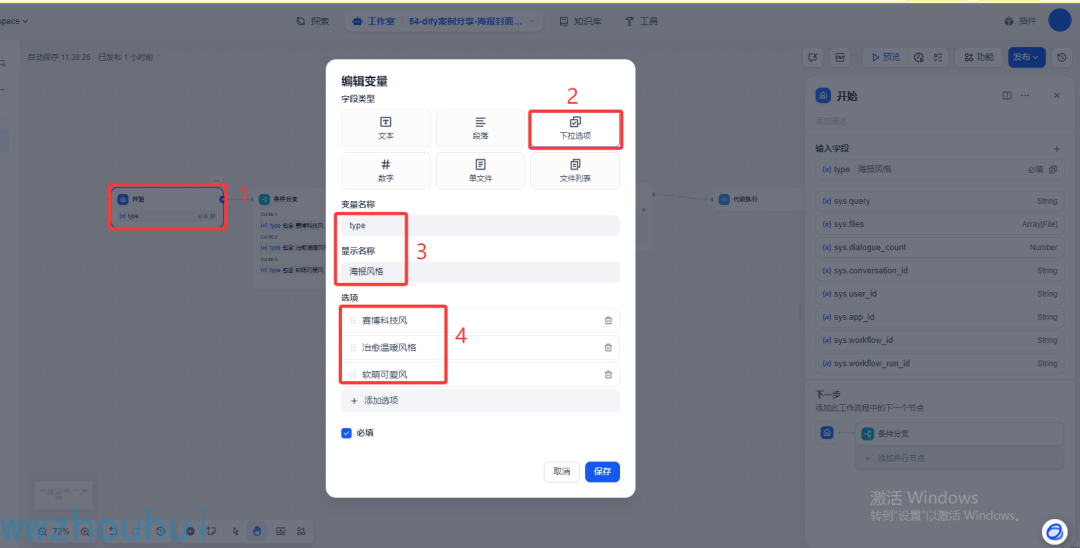Click the sys.query variable row
Viewport: 1080px width, 548px height.
coord(939,201)
